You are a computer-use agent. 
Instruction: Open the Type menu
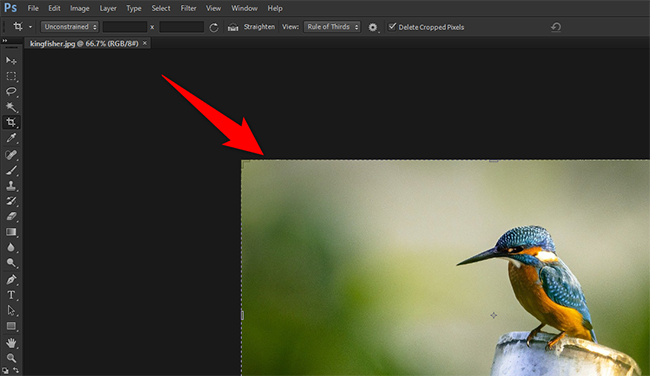pos(133,8)
